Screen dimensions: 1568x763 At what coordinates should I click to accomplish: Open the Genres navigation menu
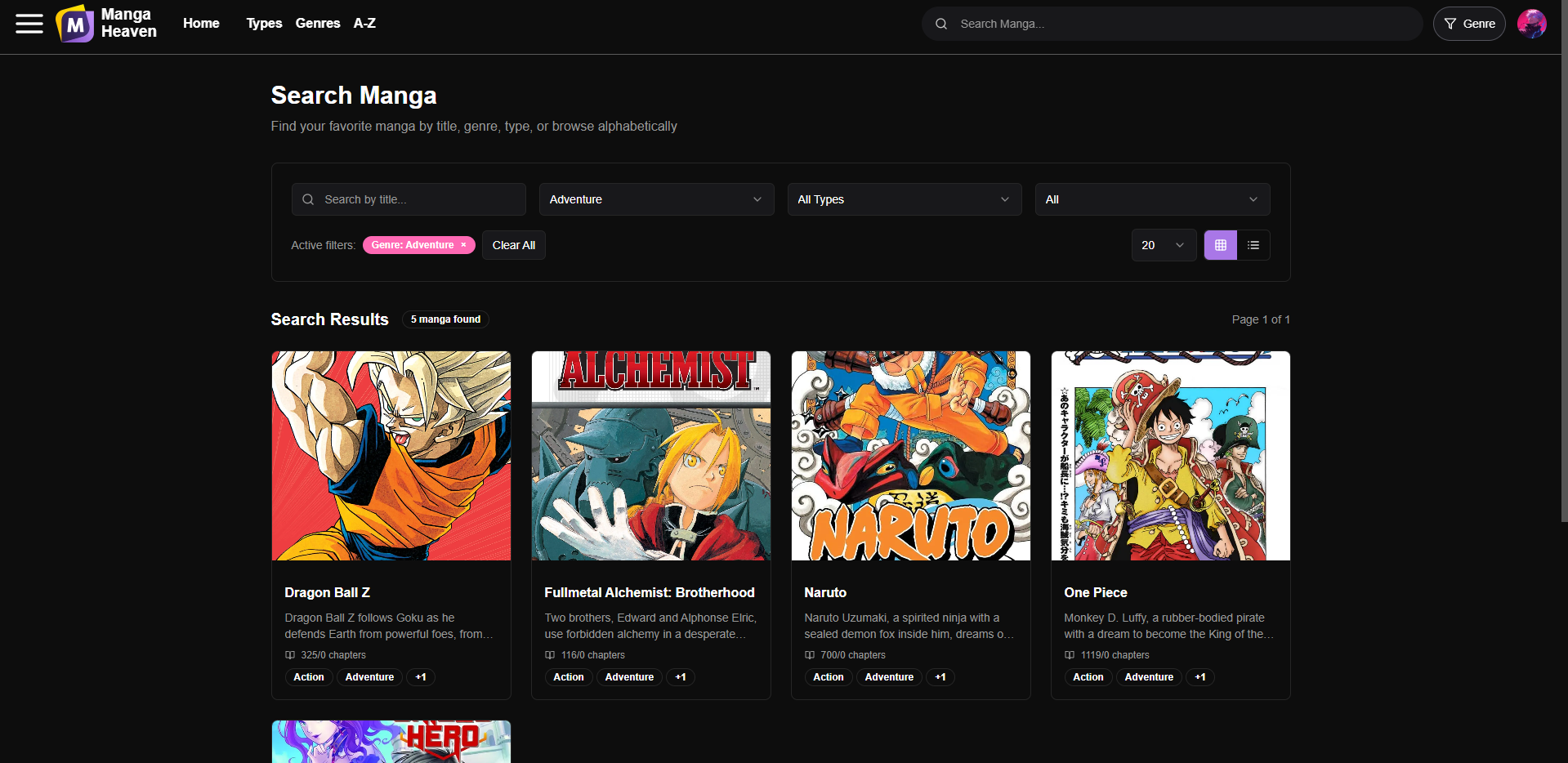point(318,24)
